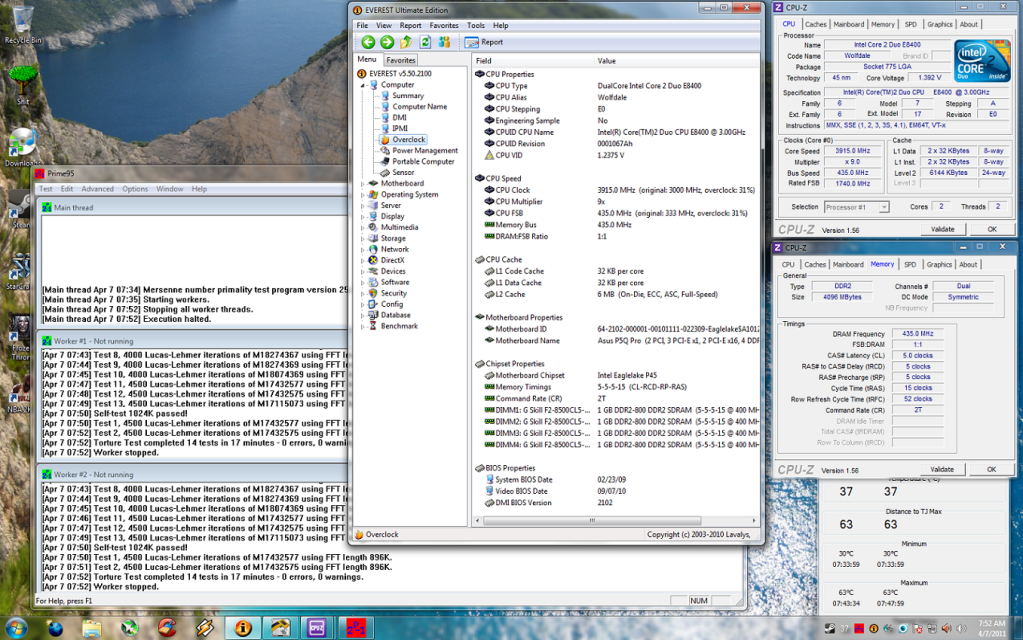Select the DRAM:FSB Ratio row in EVEREST

tap(615, 237)
